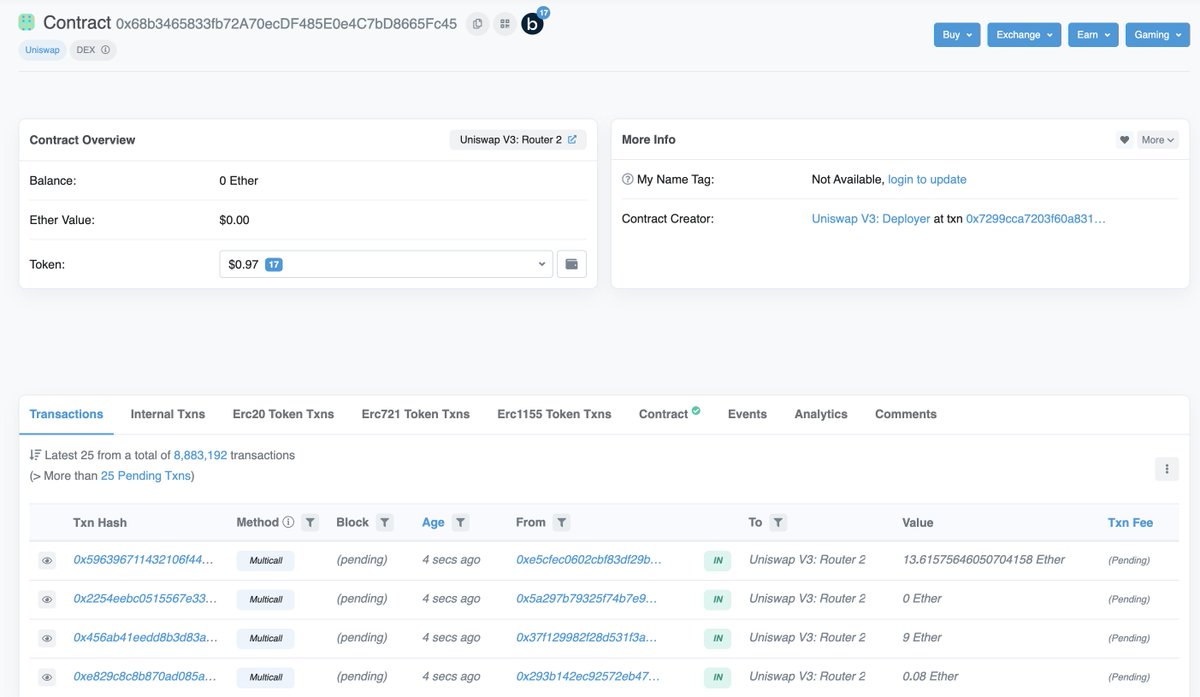Open transaction hash 0xe829c8c8b870ad085a

pos(144,677)
